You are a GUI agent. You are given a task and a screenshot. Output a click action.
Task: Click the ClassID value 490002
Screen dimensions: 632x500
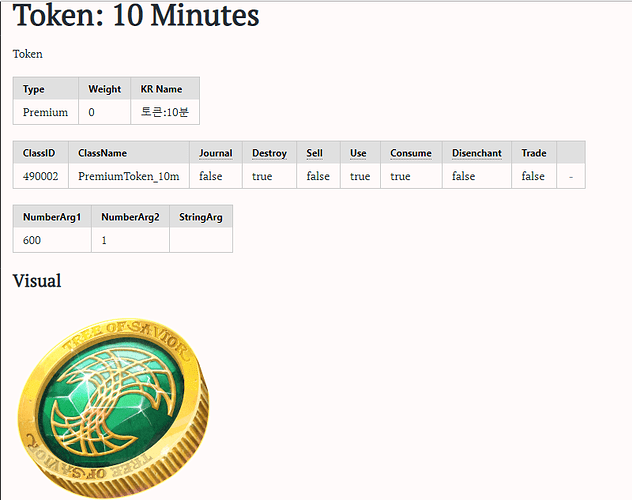point(40,176)
